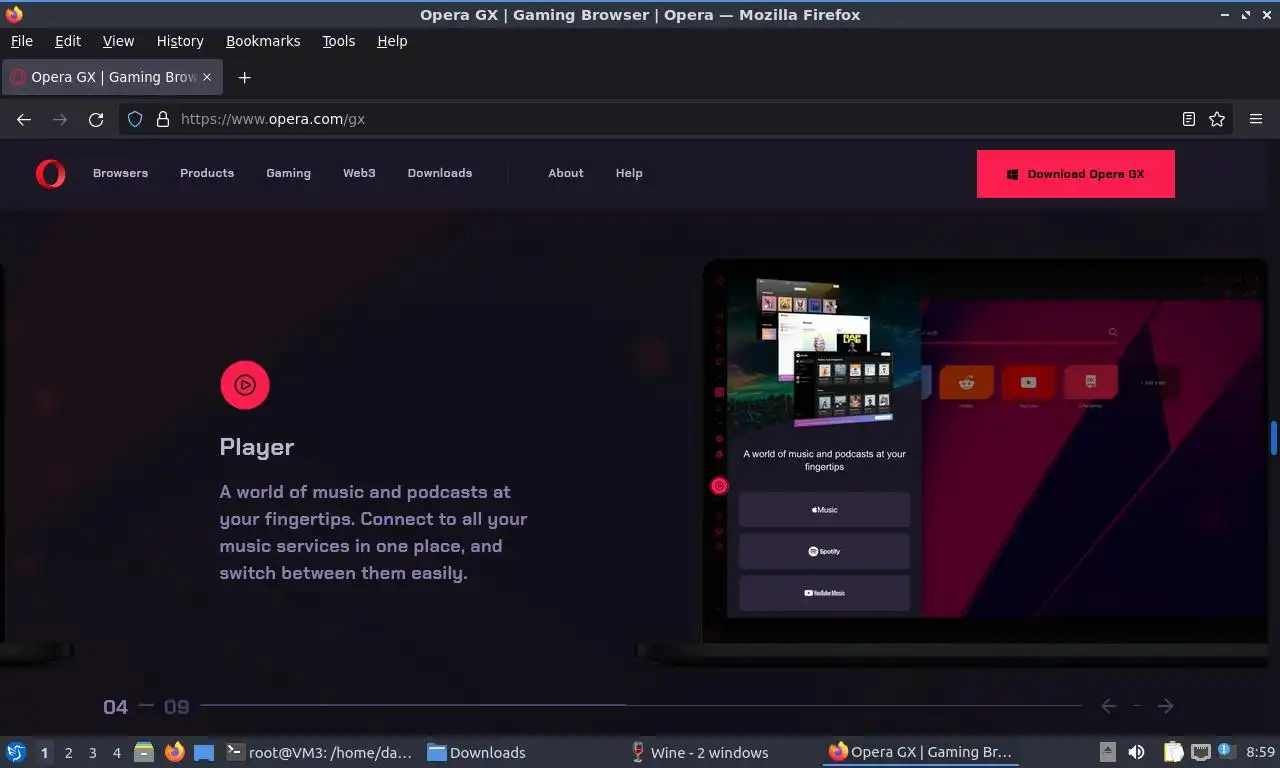Open the Bookmarks menu

point(263,41)
